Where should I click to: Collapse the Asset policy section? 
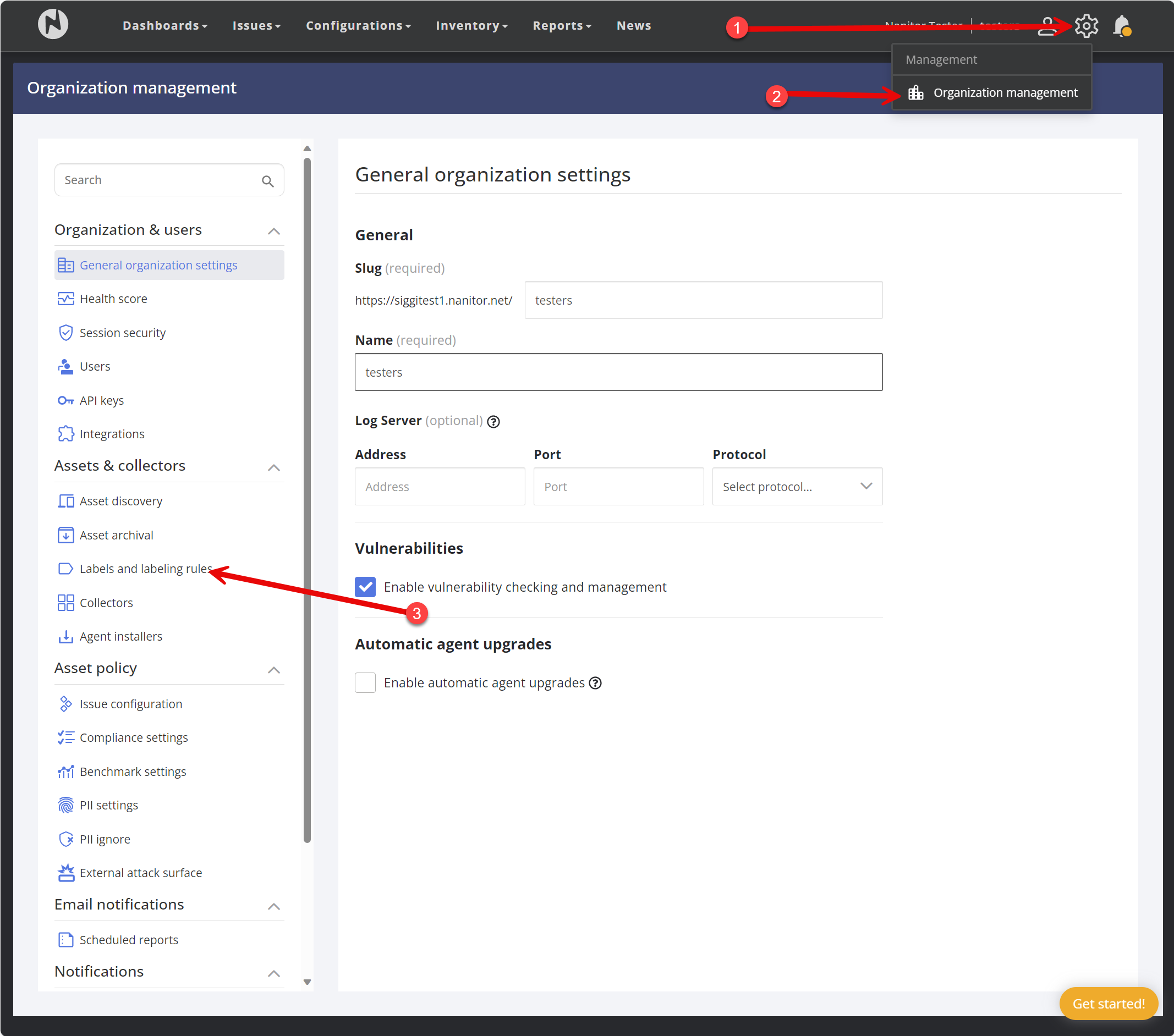[274, 670]
